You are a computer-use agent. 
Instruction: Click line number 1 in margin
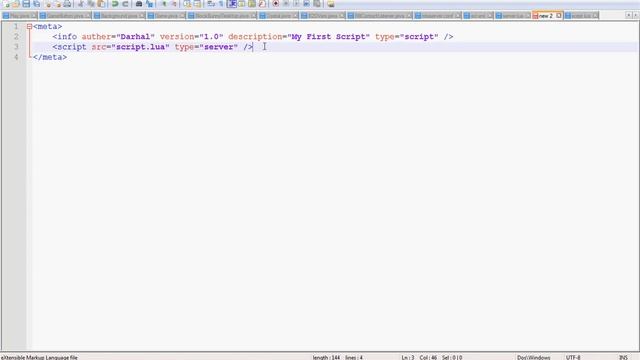coord(16,27)
